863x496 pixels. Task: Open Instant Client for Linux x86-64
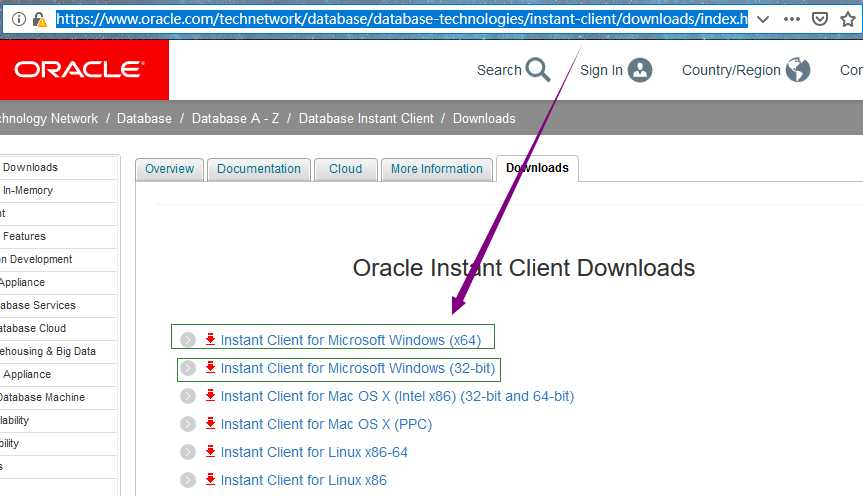[314, 453]
